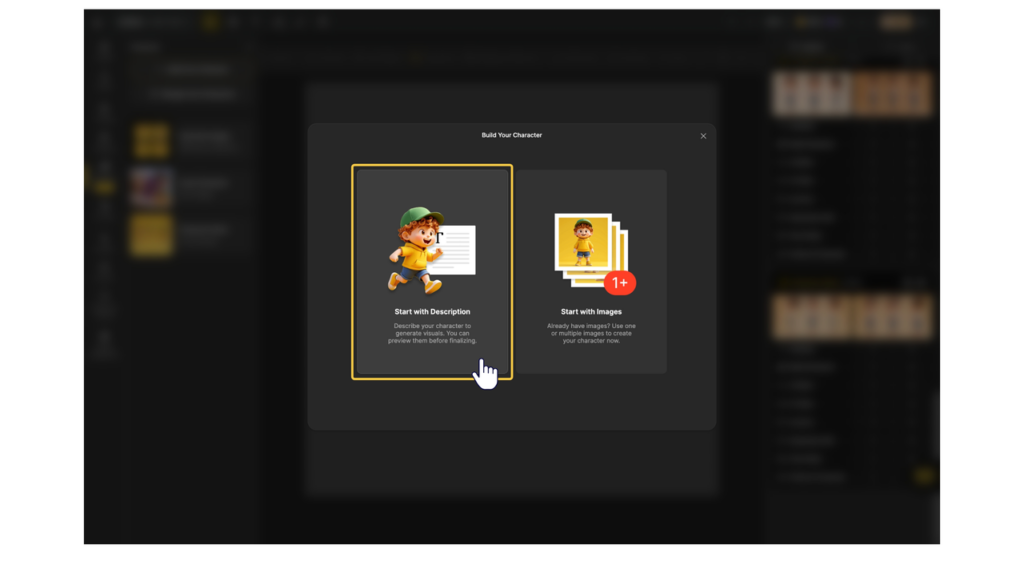Click the "Already have images?" description text
The height and width of the screenshot is (581, 1024).
(x=591, y=333)
